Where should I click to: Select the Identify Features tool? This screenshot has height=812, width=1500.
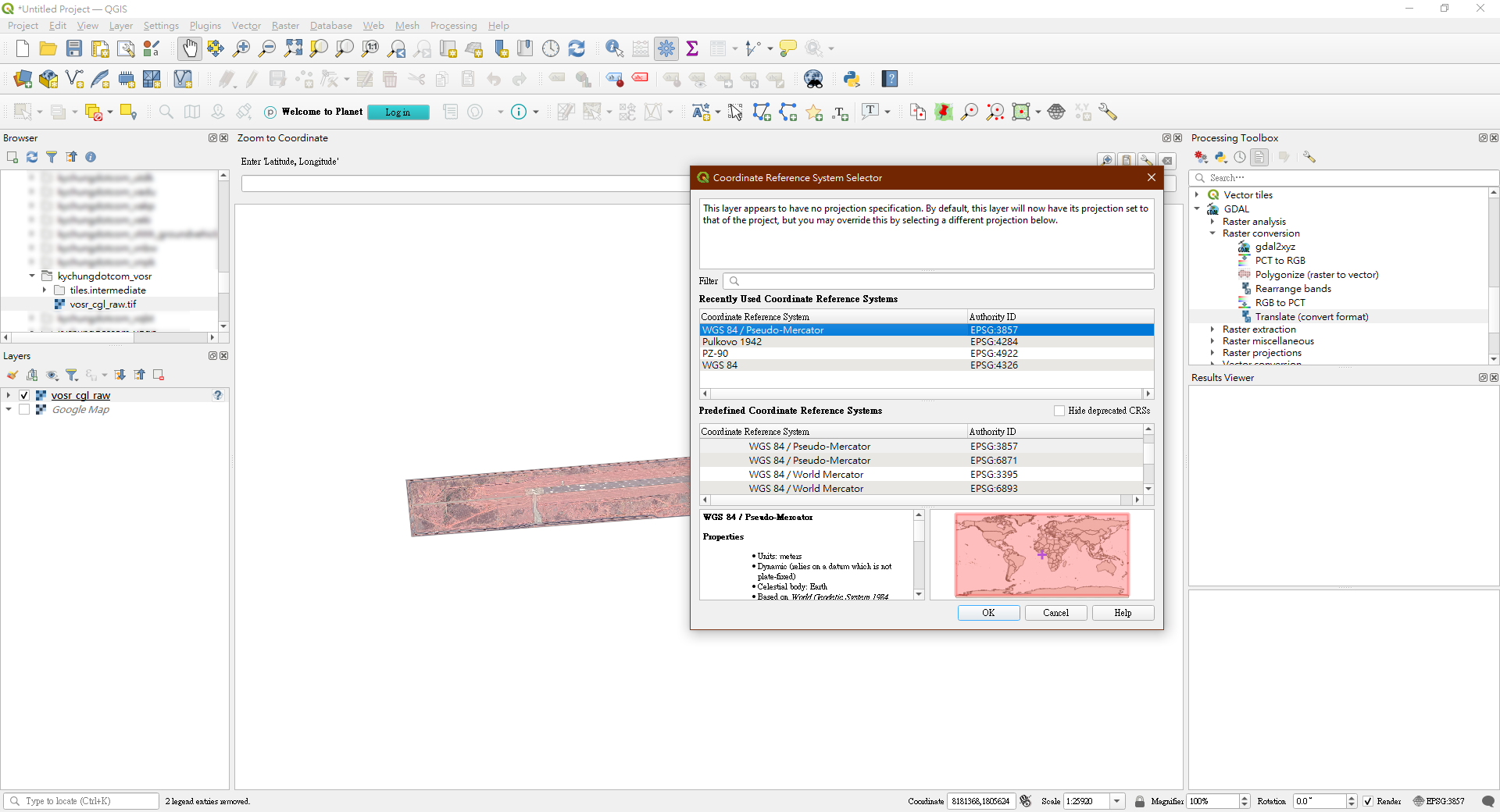coord(615,48)
